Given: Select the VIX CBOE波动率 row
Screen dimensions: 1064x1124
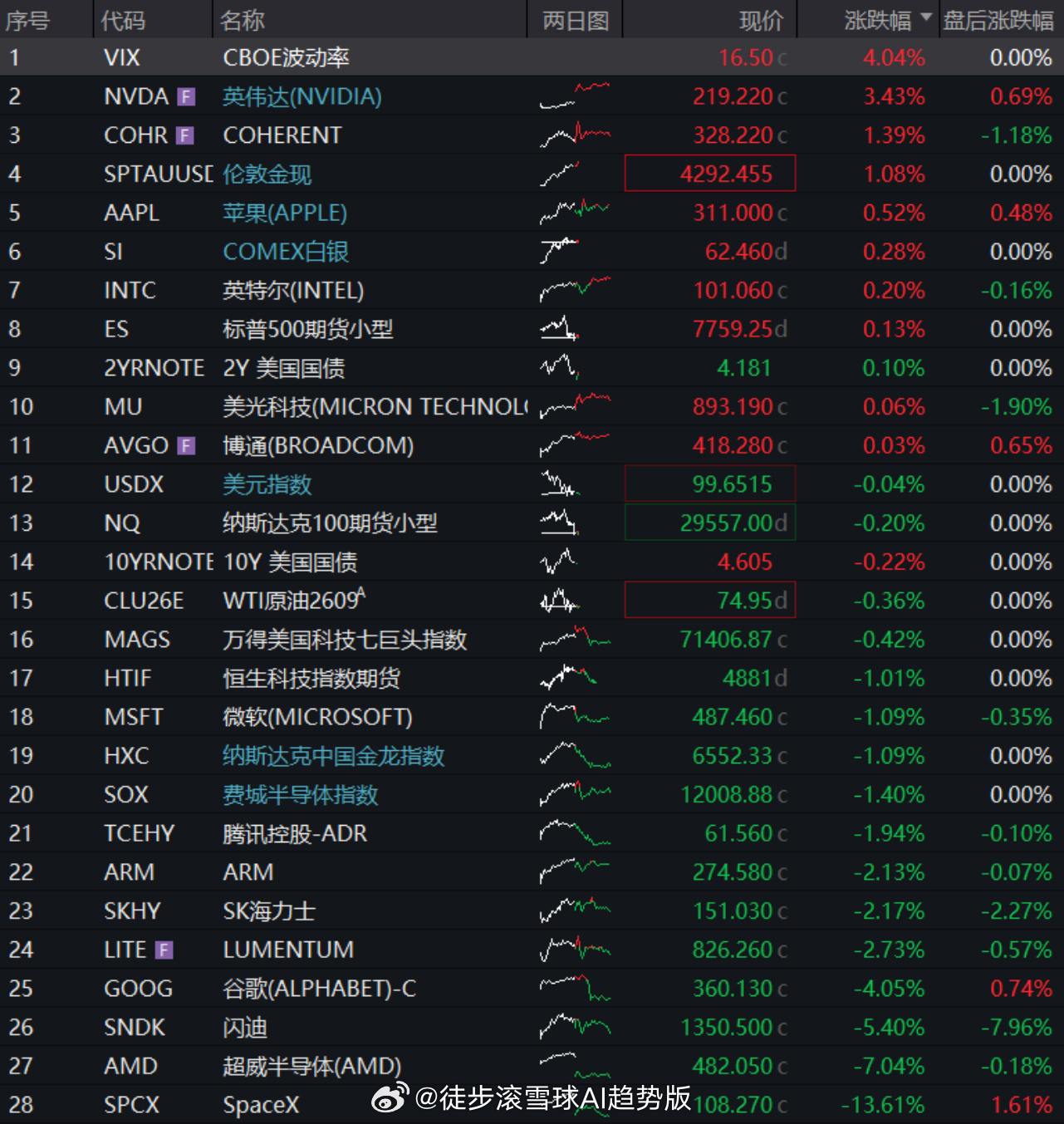Looking at the screenshot, I should click(x=532, y=57).
